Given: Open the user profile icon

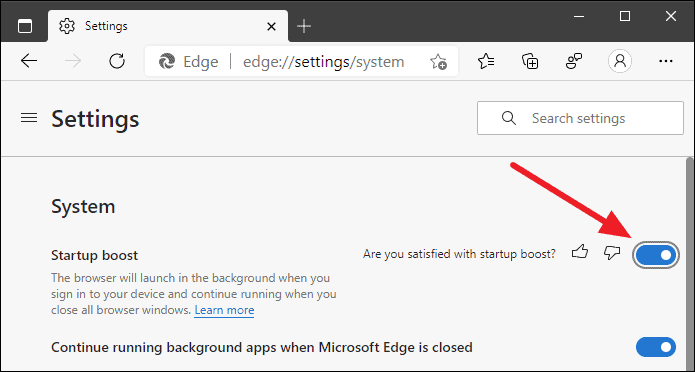Looking at the screenshot, I should (620, 61).
